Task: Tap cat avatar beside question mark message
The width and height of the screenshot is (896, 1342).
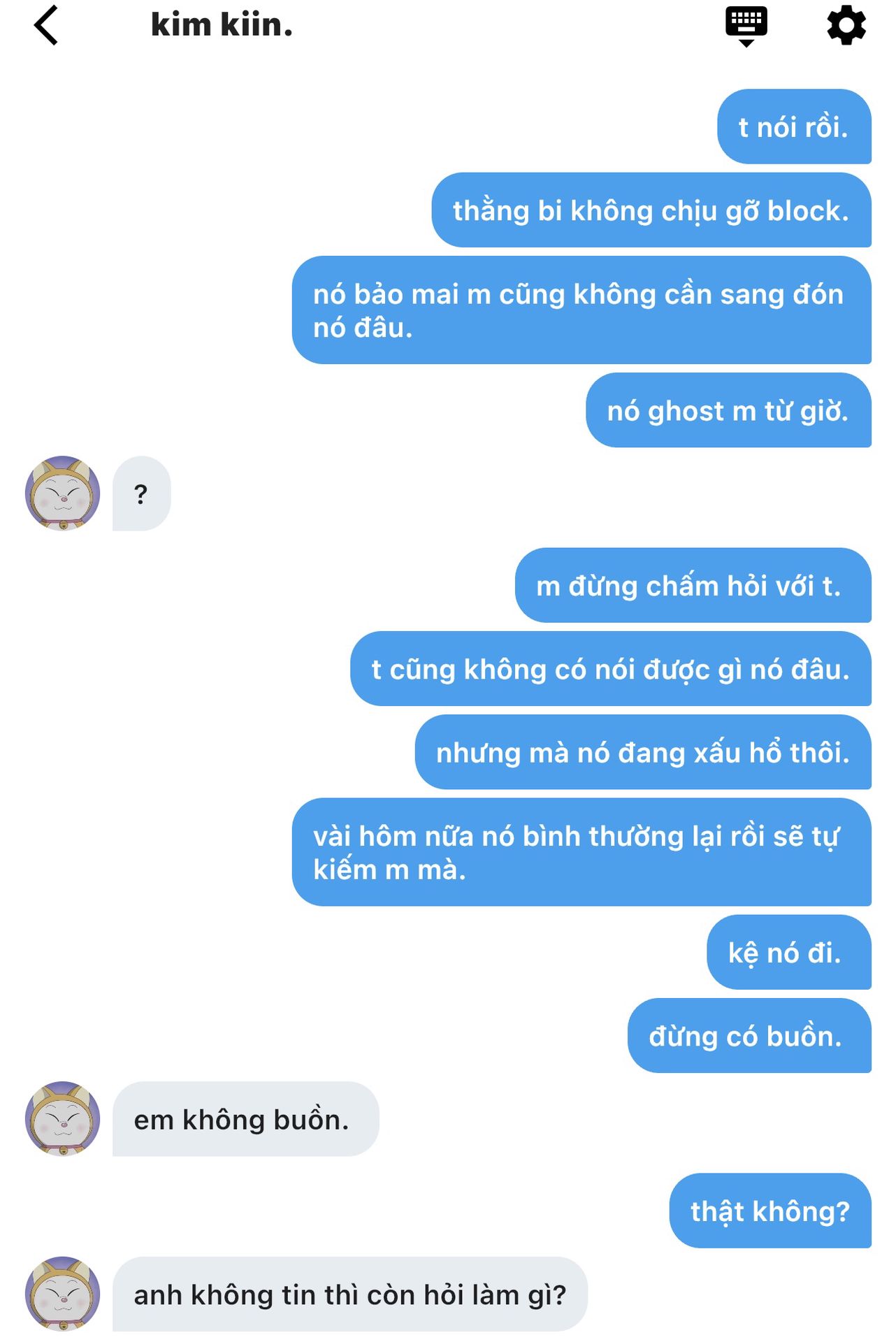Action: 62,493
